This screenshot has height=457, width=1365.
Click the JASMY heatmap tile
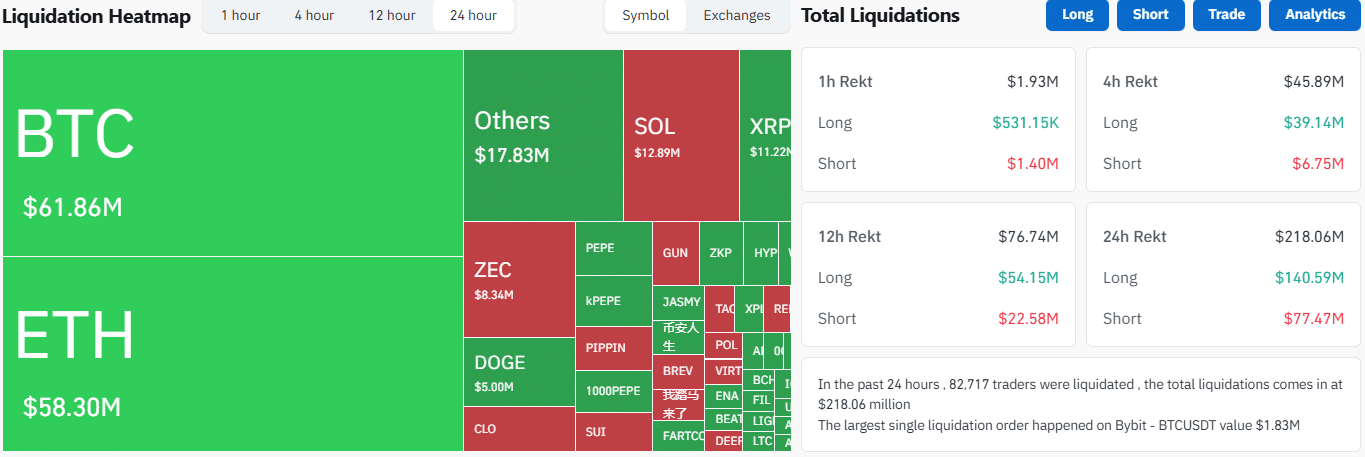click(x=679, y=302)
